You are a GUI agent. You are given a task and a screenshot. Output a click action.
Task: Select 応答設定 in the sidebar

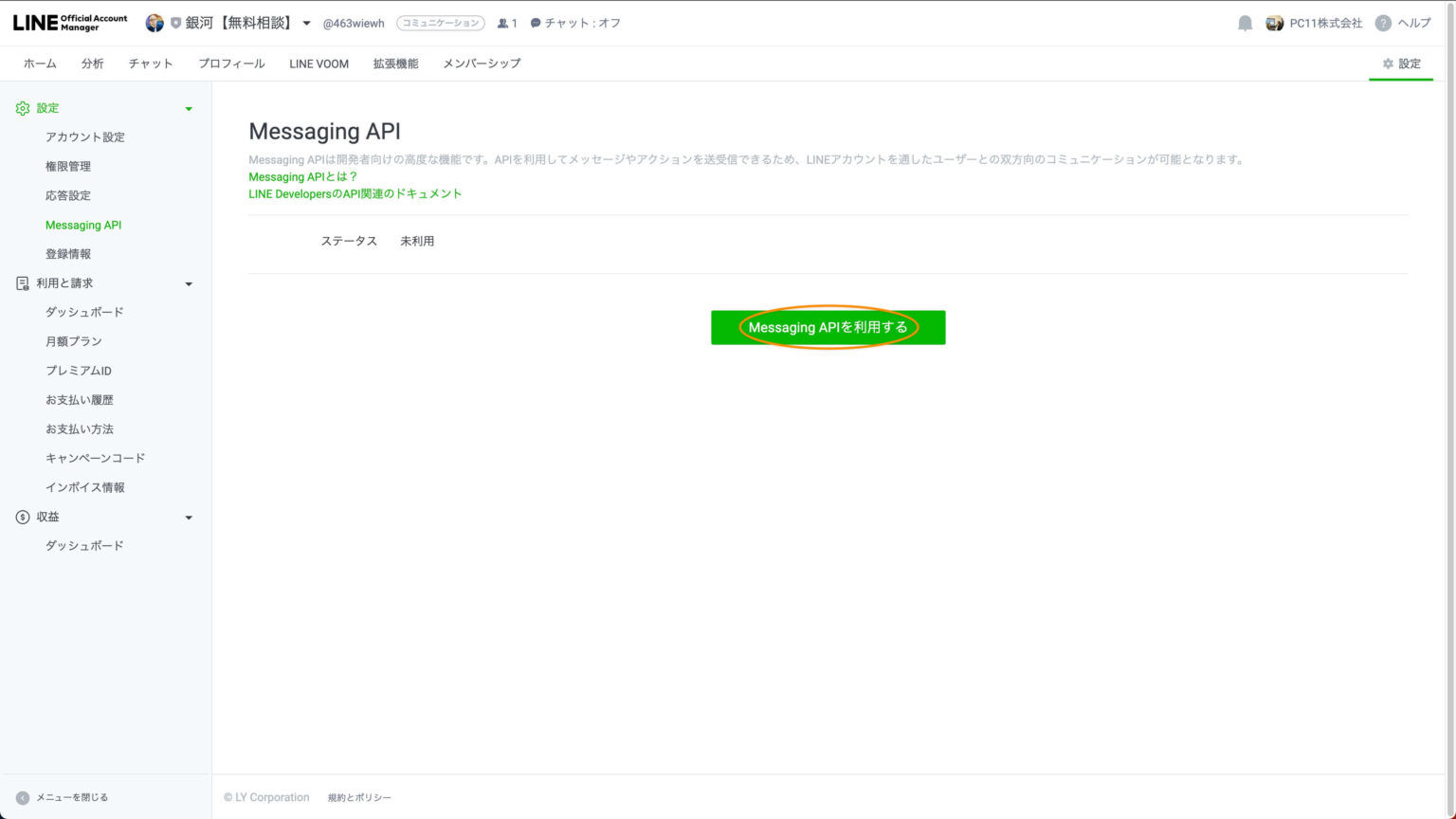68,195
